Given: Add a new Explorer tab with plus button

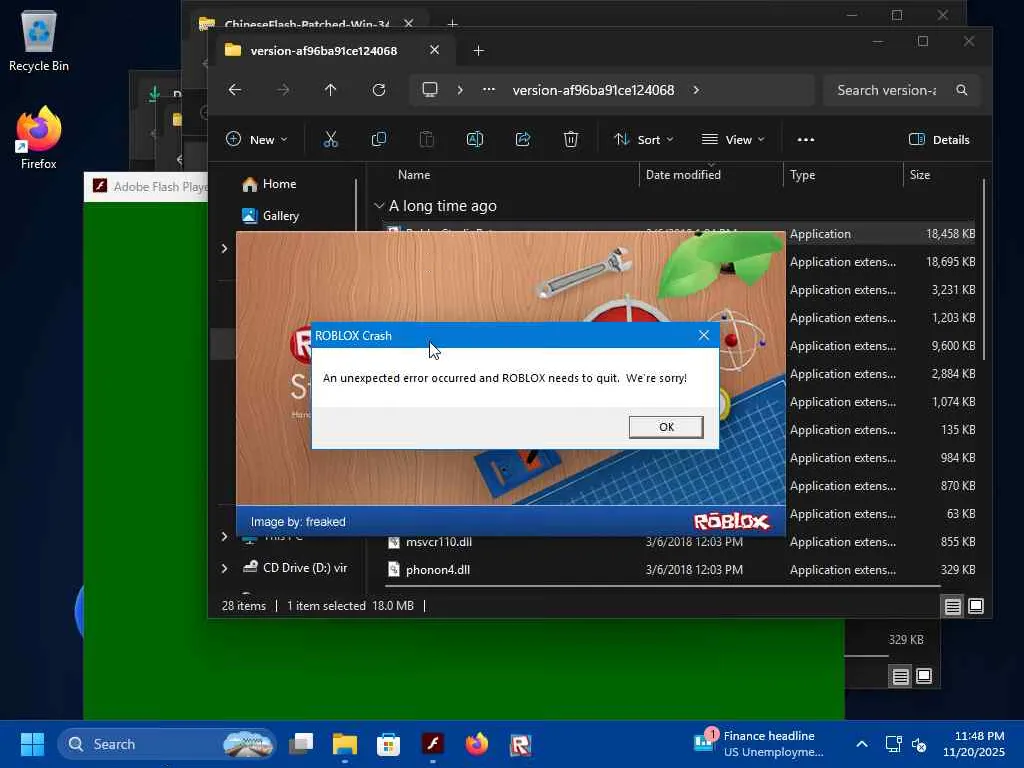Looking at the screenshot, I should [478, 50].
